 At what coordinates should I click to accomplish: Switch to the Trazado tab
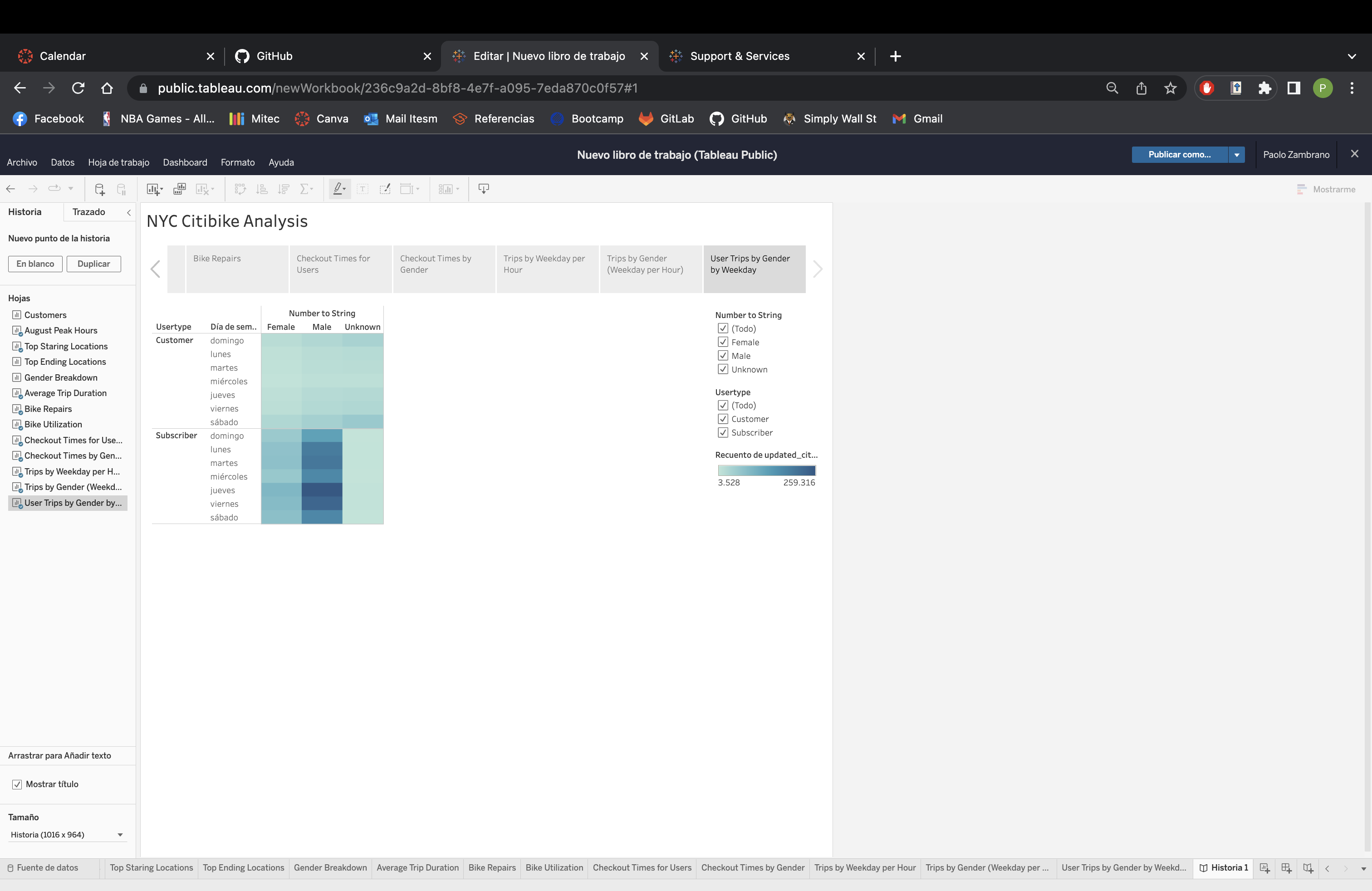89,212
